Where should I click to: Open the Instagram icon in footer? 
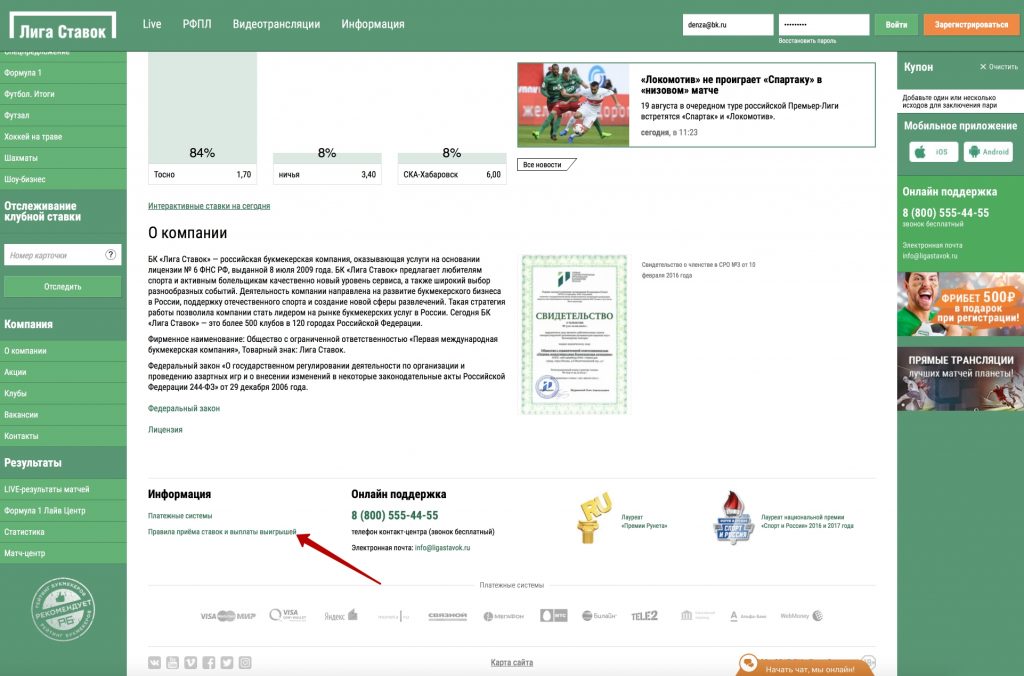click(245, 662)
